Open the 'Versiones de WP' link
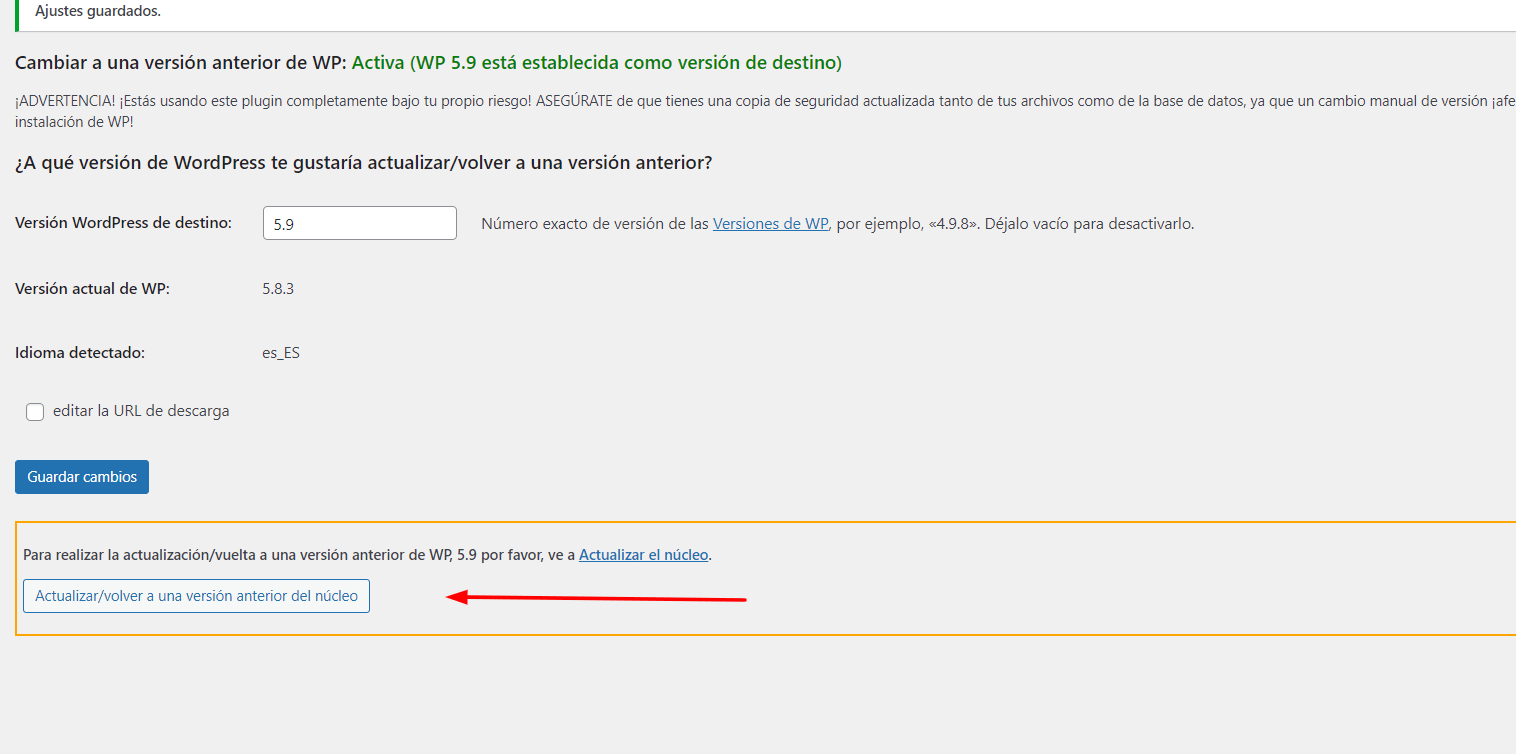Viewport: 1516px width, 754px height. click(770, 224)
